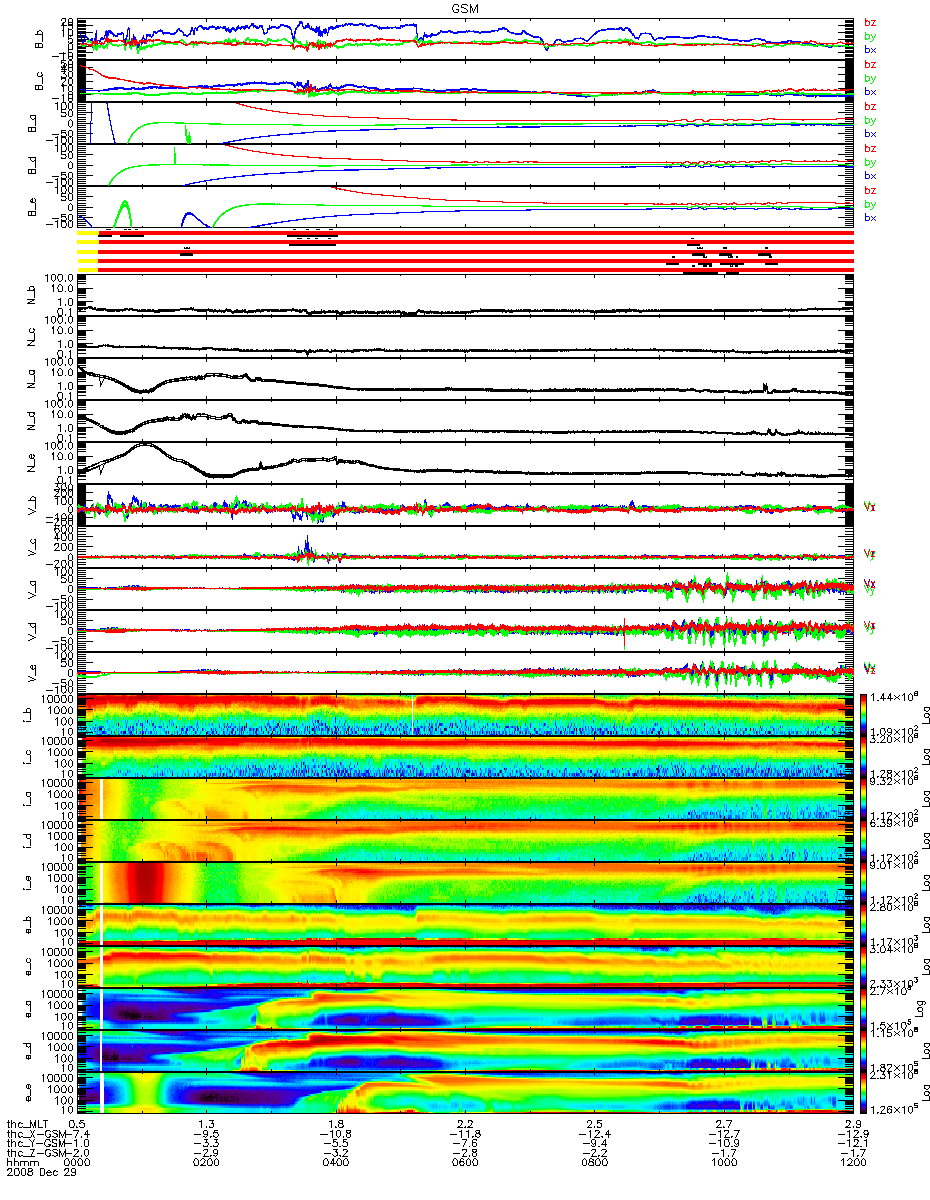The width and height of the screenshot is (930, 1200).
Task: Click the bz legend entry of the B_b panel
Action: tap(871, 23)
